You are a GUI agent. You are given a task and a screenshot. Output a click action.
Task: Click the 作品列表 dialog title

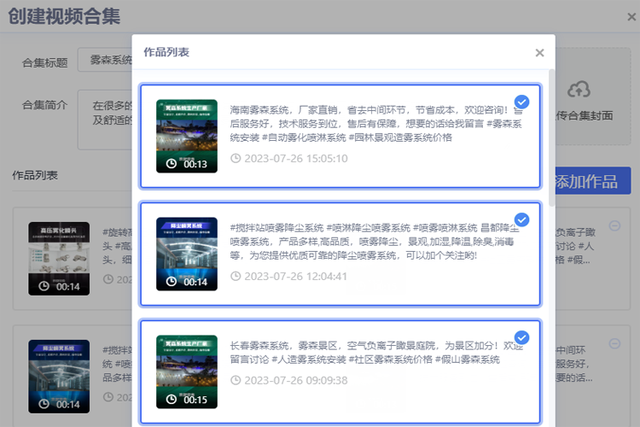pyautogui.click(x=166, y=52)
